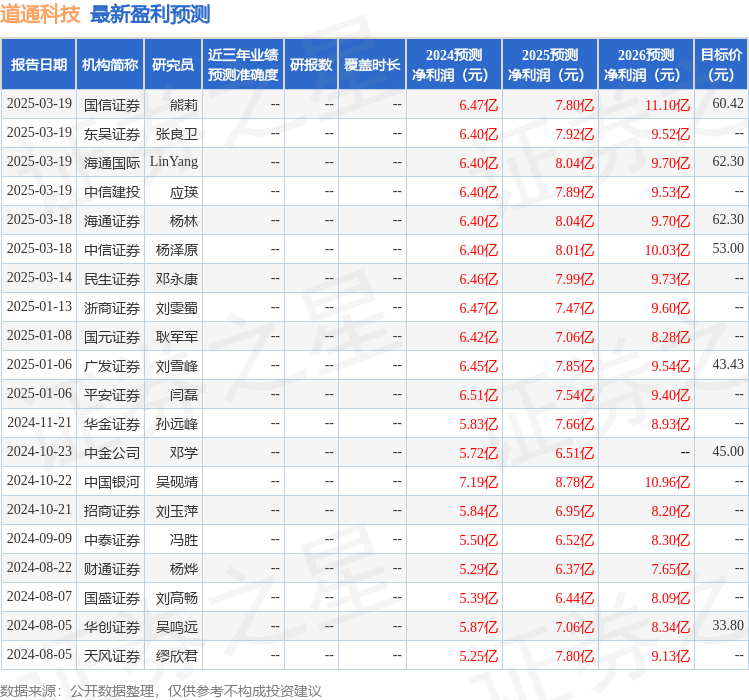
Task: Click the 道通科技 title text
Action: (40, 14)
